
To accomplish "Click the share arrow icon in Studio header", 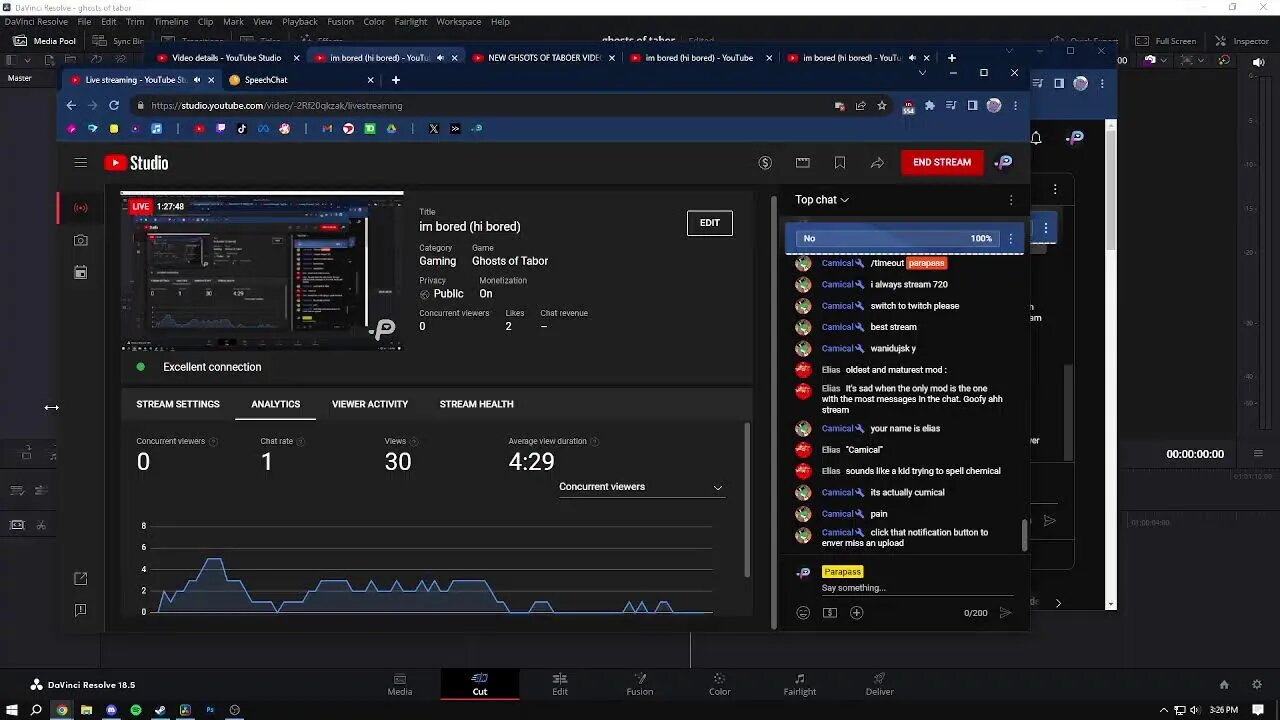I will pos(877,163).
